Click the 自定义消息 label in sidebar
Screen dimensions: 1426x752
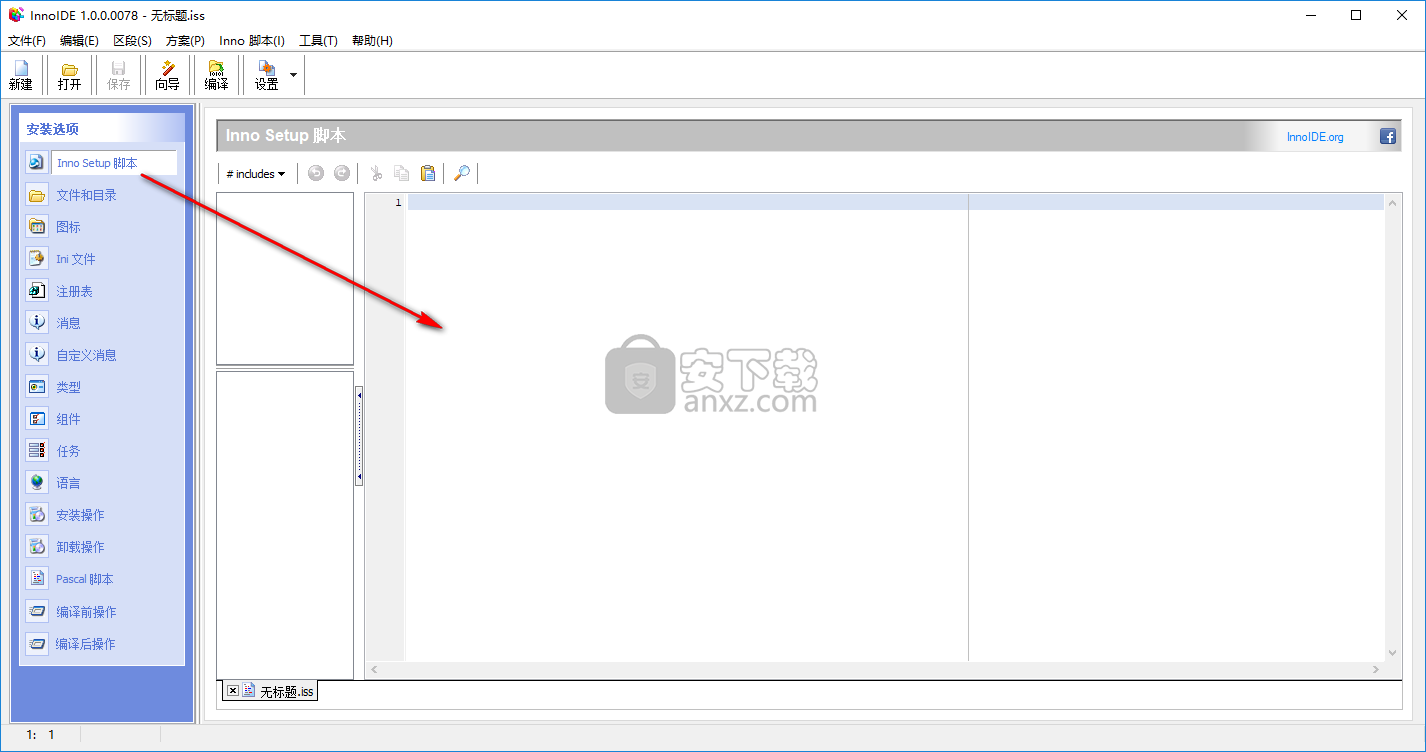(87, 355)
